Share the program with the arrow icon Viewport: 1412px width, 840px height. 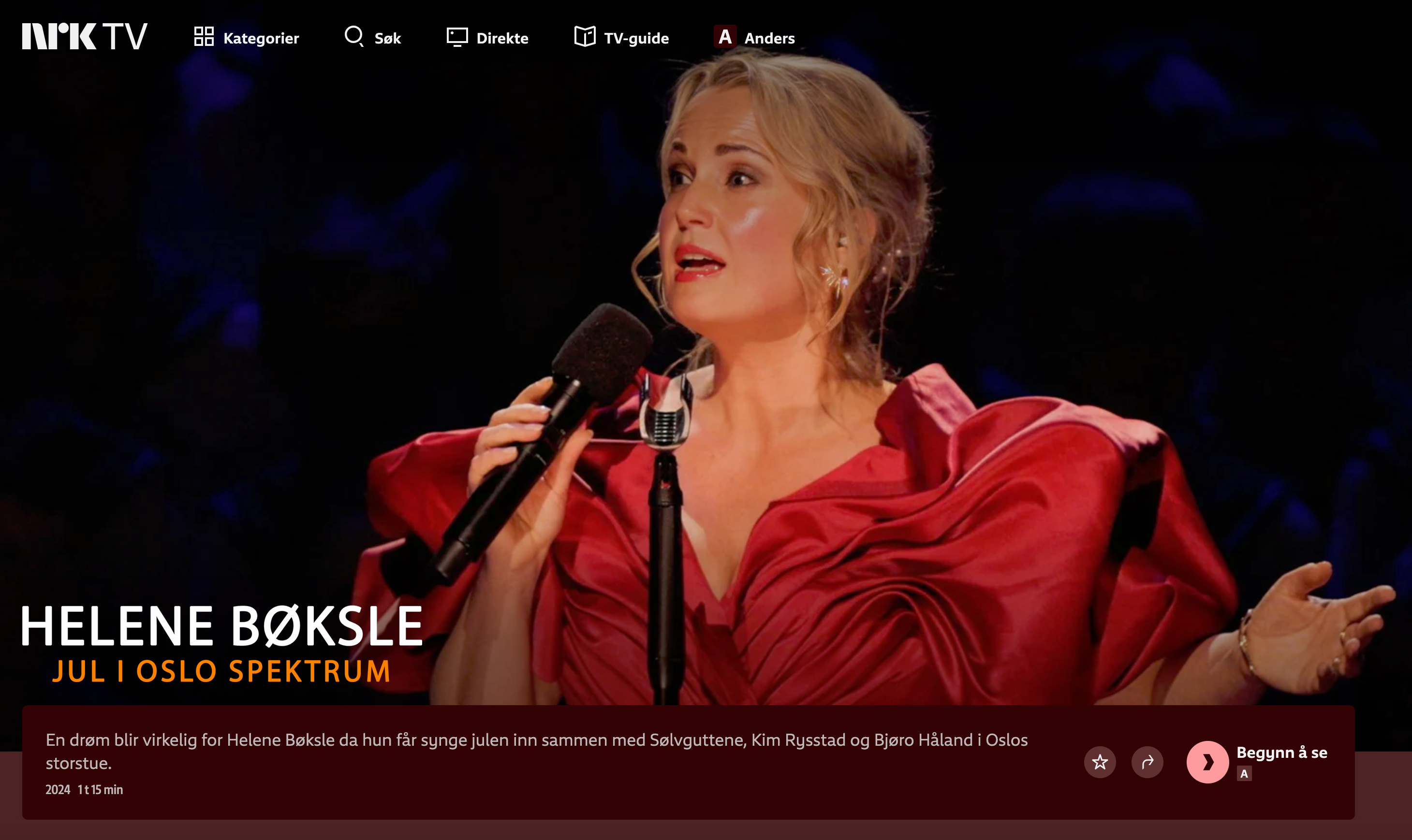click(x=1147, y=762)
